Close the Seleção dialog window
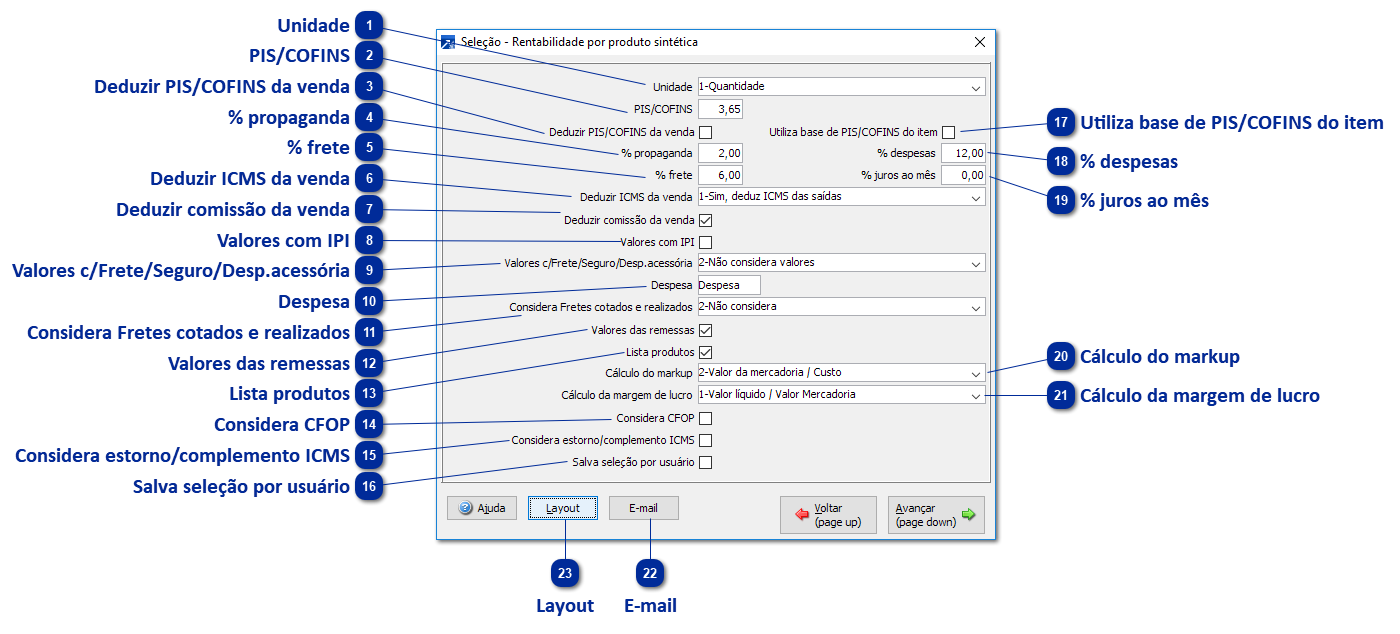This screenshot has height=634, width=1400. click(x=980, y=42)
